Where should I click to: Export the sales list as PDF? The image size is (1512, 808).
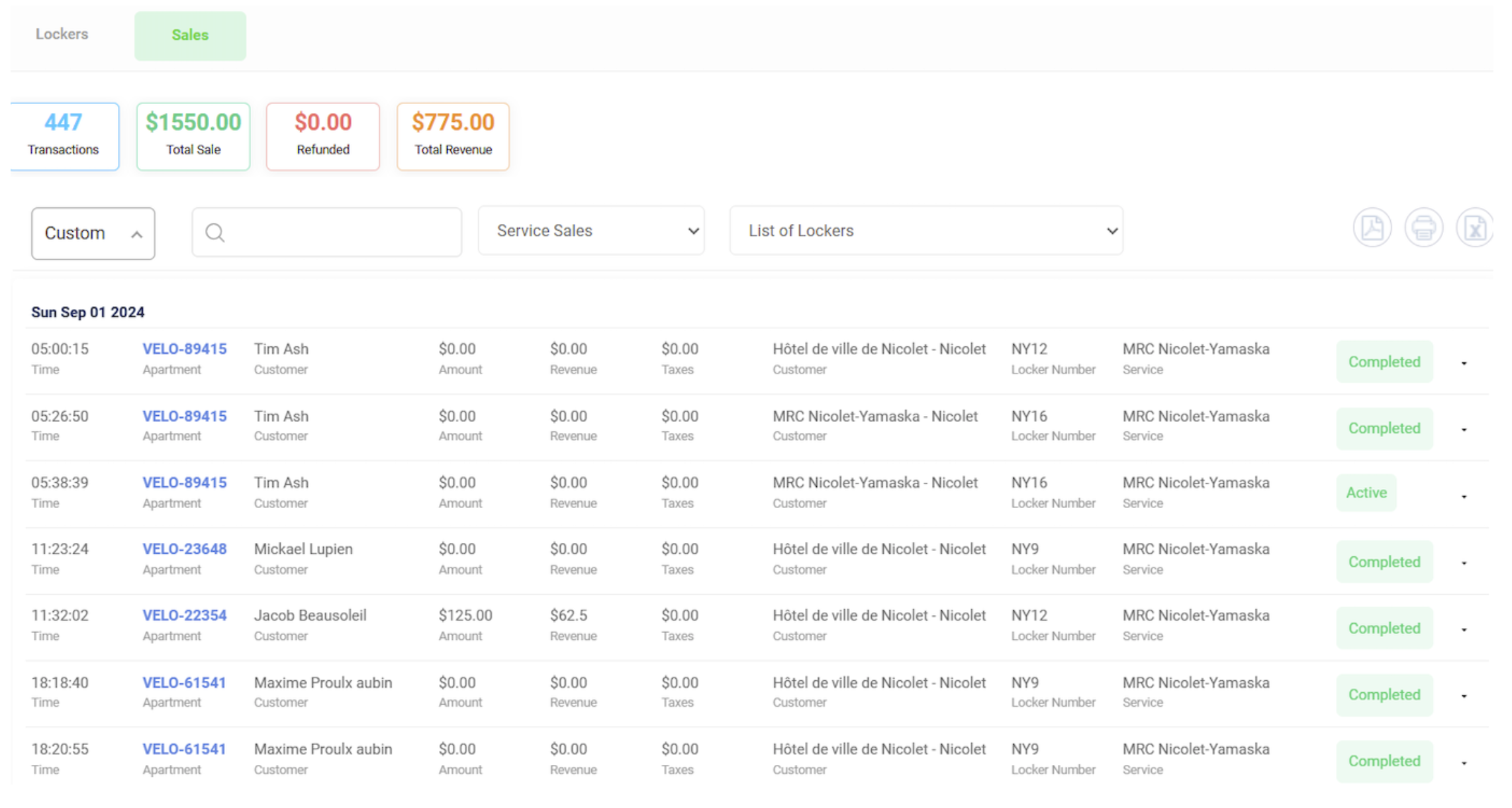click(x=1372, y=228)
